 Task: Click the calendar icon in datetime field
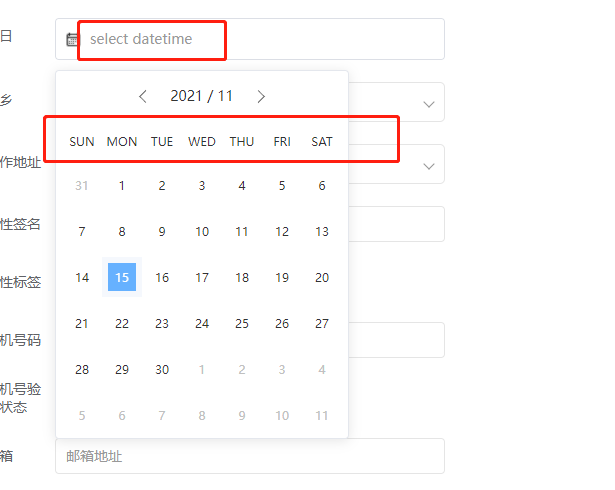pyautogui.click(x=73, y=40)
